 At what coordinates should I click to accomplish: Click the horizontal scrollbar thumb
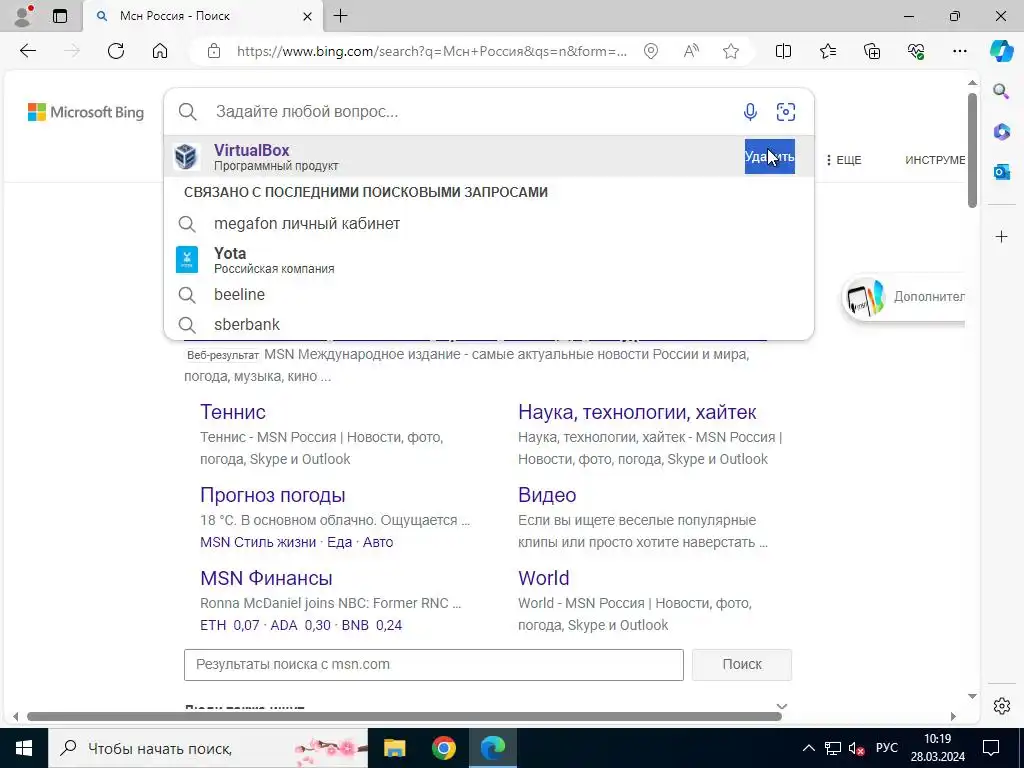click(404, 716)
